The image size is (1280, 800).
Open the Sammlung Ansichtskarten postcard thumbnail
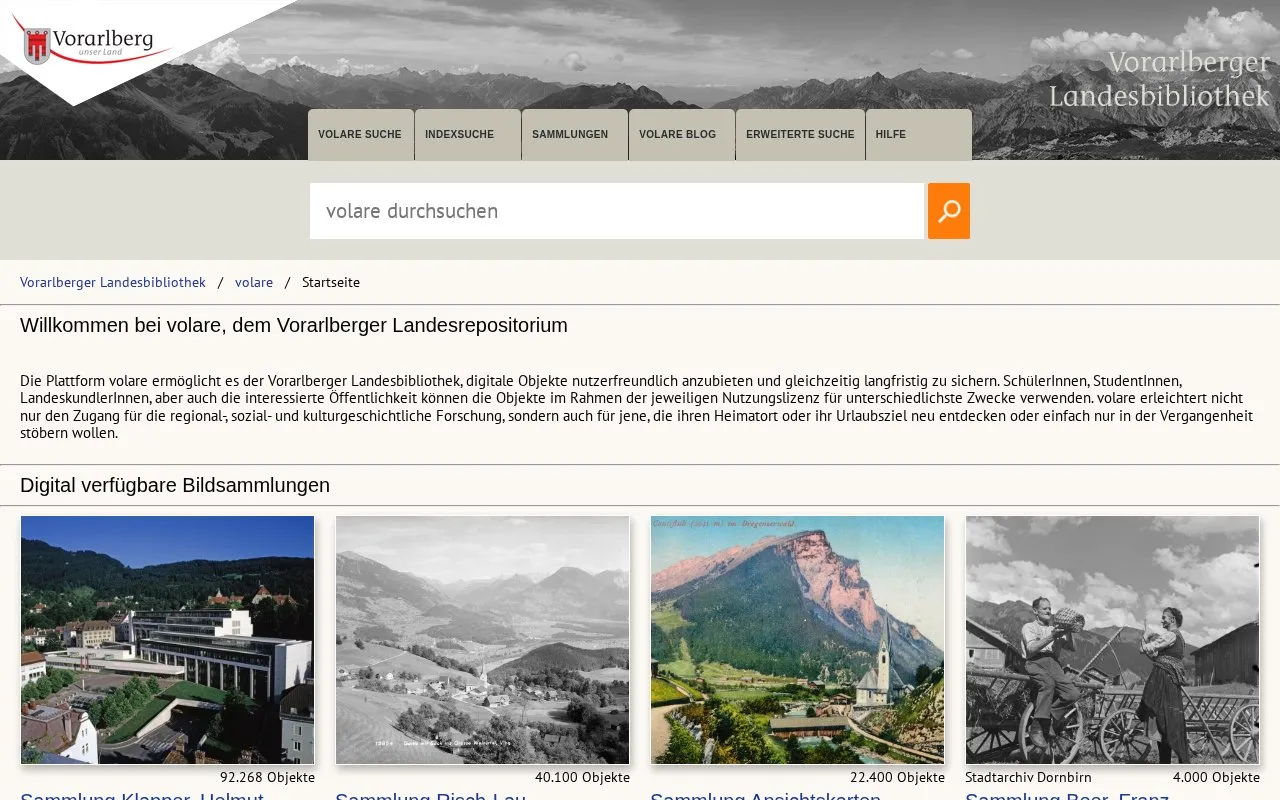tap(797, 640)
